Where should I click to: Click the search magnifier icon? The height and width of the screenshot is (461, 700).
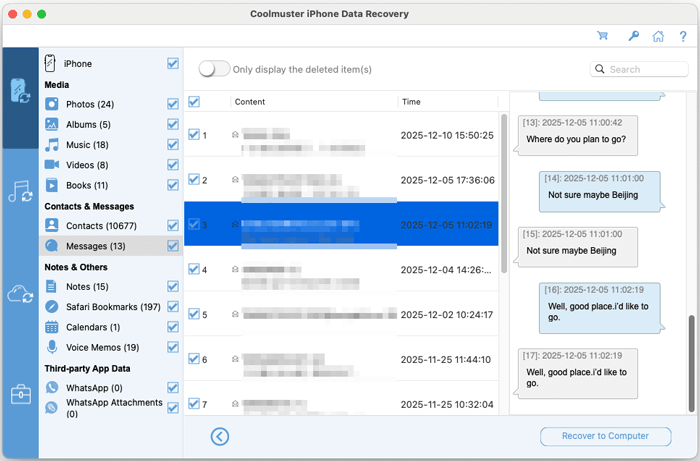point(600,69)
